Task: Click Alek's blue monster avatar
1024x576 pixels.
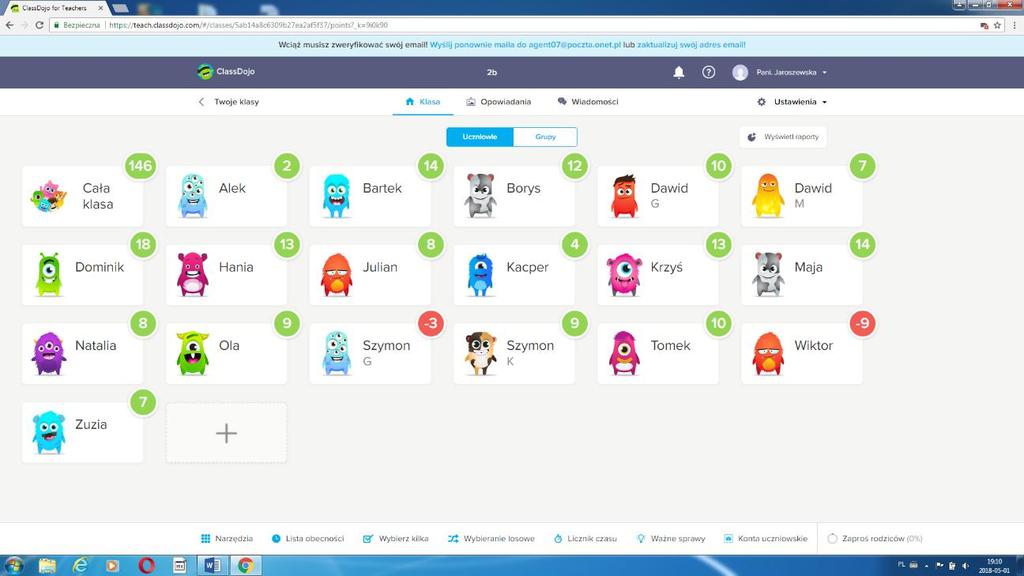Action: click(193, 195)
